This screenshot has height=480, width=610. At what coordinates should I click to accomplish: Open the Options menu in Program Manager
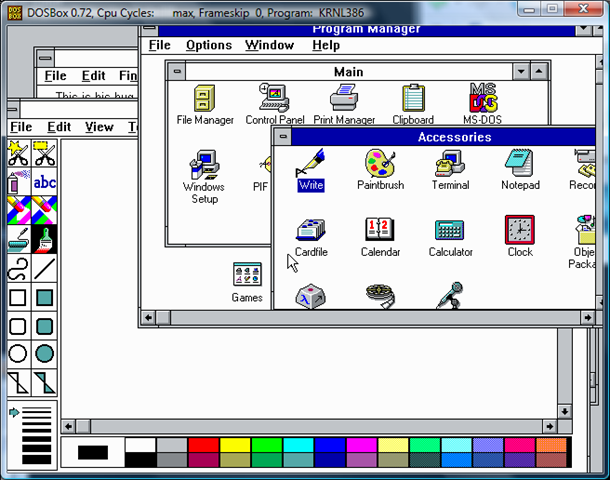(x=208, y=45)
